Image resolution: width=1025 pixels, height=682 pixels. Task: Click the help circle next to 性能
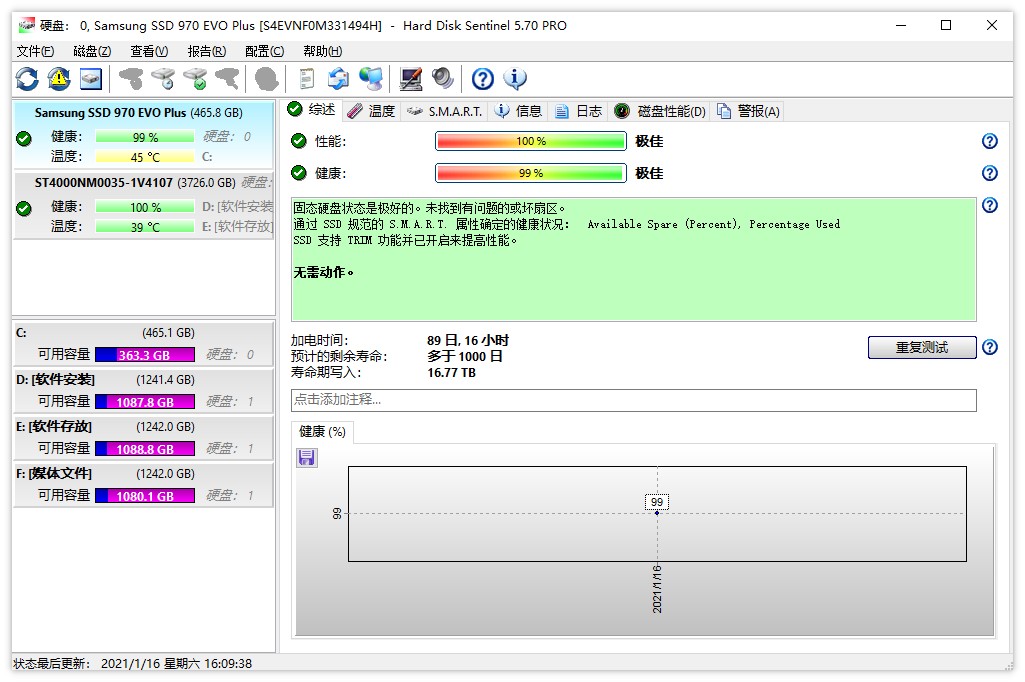[989, 141]
